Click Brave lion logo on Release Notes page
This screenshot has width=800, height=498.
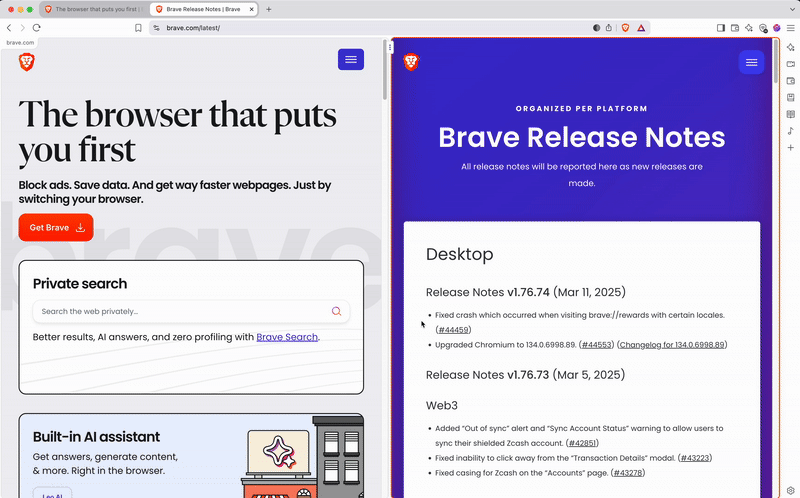click(x=411, y=62)
